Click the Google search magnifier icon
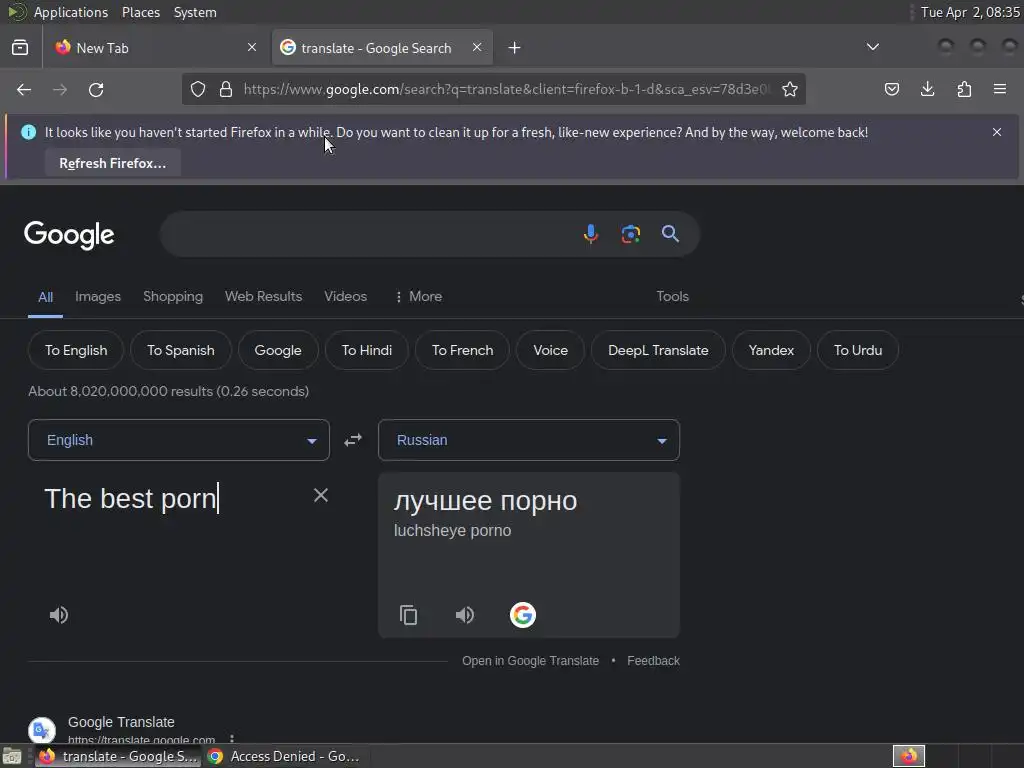This screenshot has width=1024, height=768. [x=670, y=234]
